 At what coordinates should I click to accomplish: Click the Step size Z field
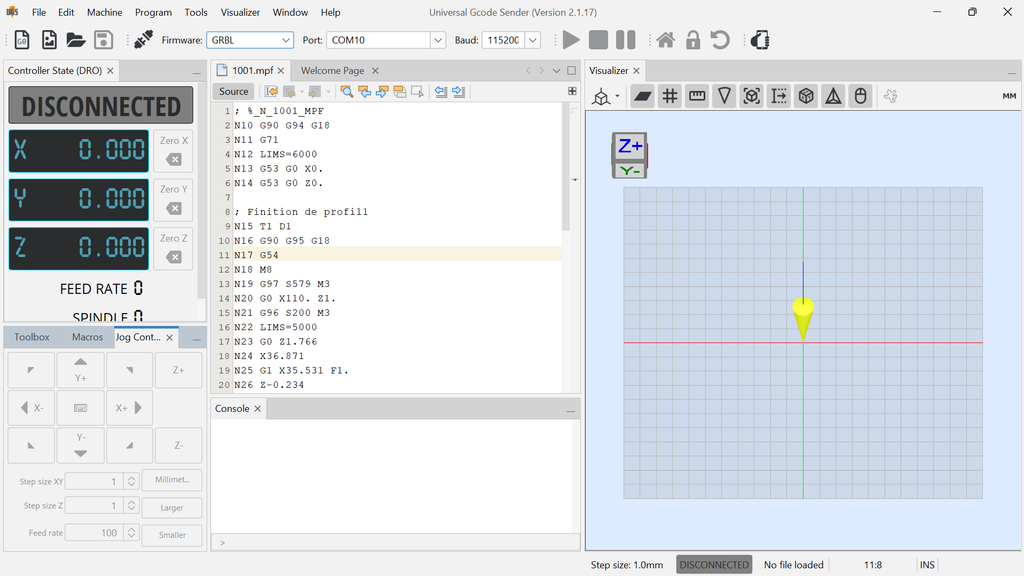point(95,505)
